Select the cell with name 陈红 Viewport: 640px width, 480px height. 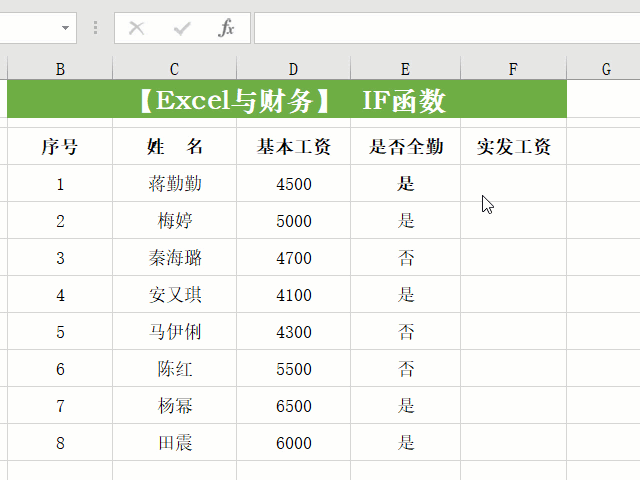click(174, 369)
